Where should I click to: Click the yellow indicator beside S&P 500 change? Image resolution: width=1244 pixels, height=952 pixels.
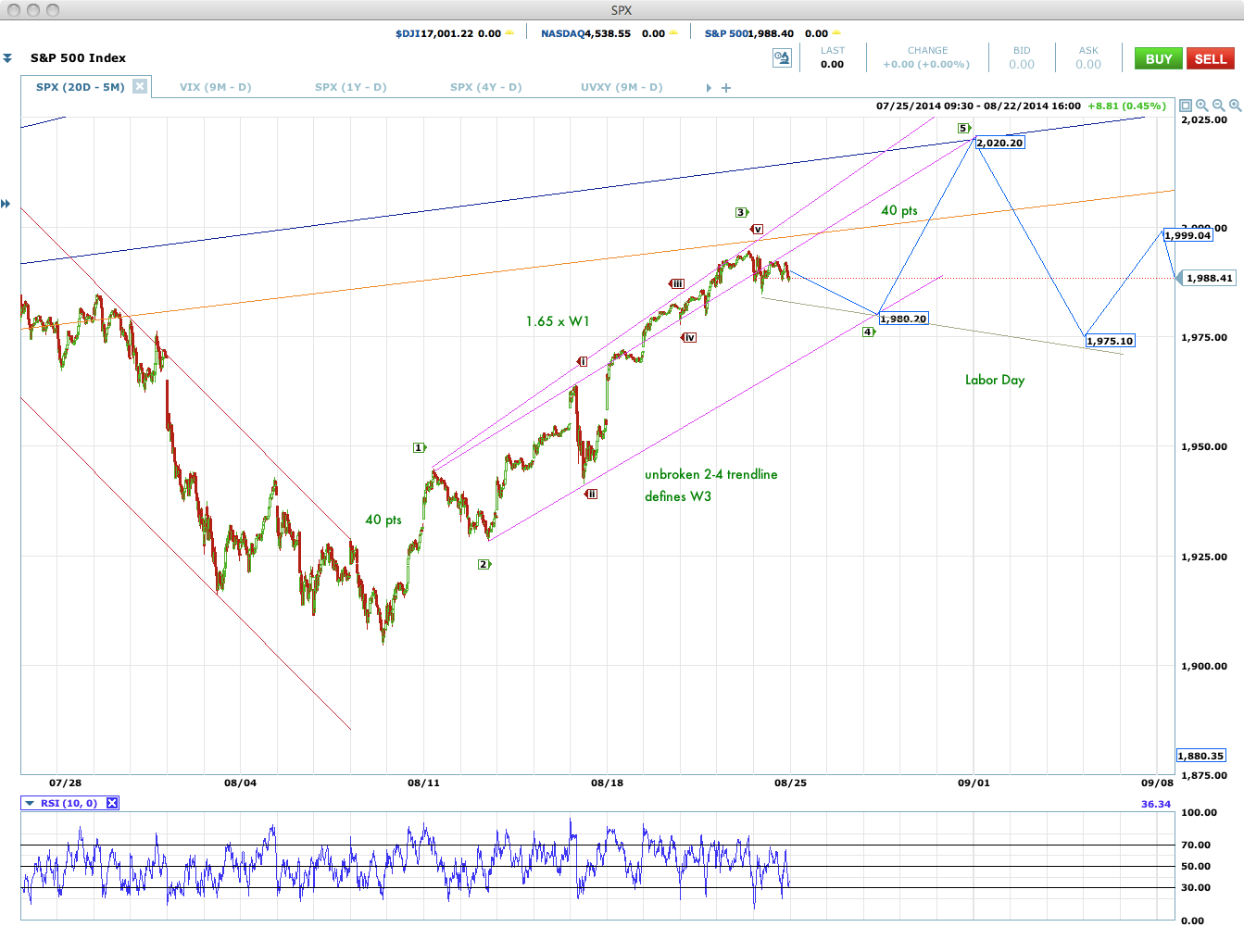pos(836,33)
